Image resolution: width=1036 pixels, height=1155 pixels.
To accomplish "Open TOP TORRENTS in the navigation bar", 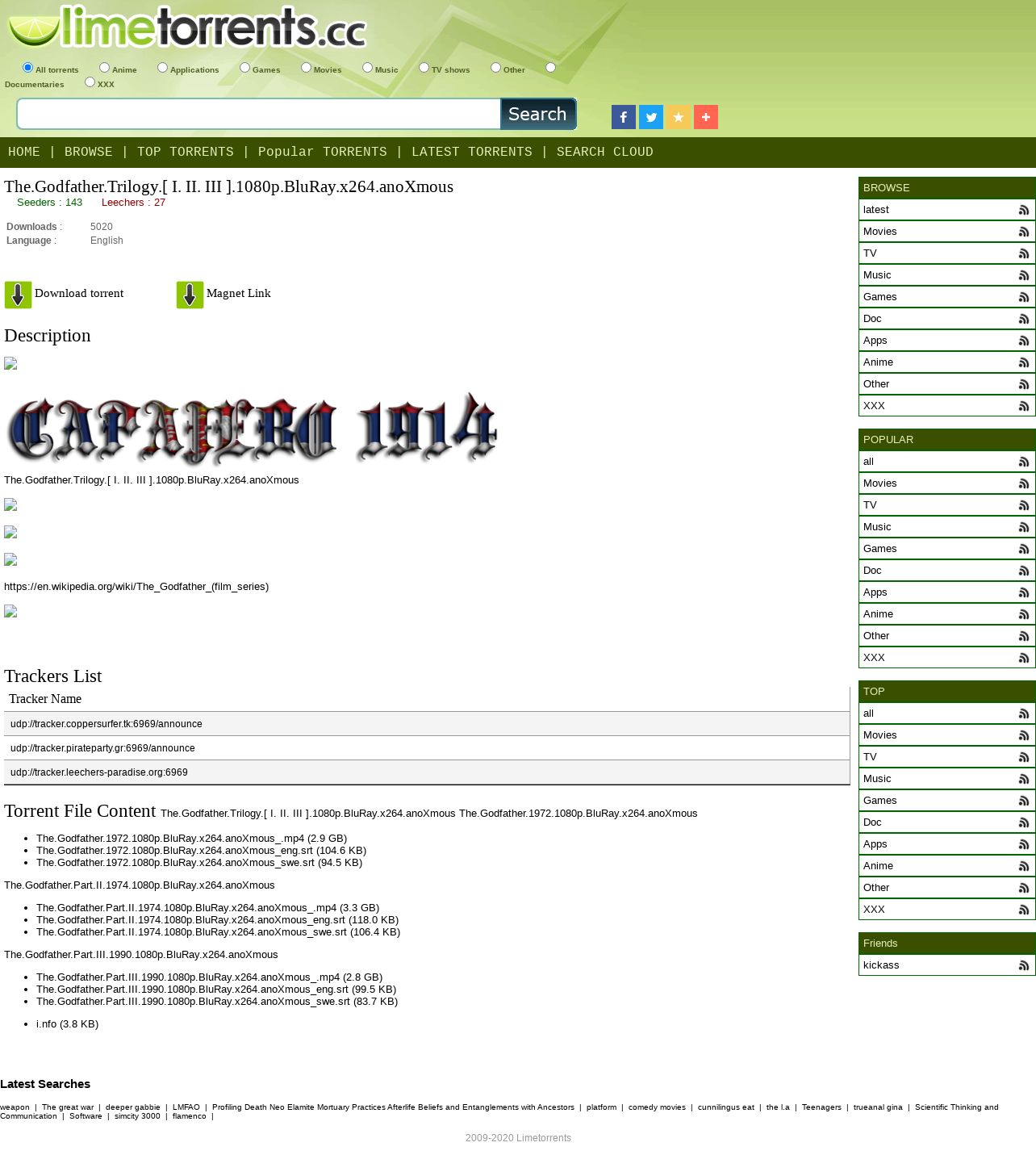I will point(186,152).
